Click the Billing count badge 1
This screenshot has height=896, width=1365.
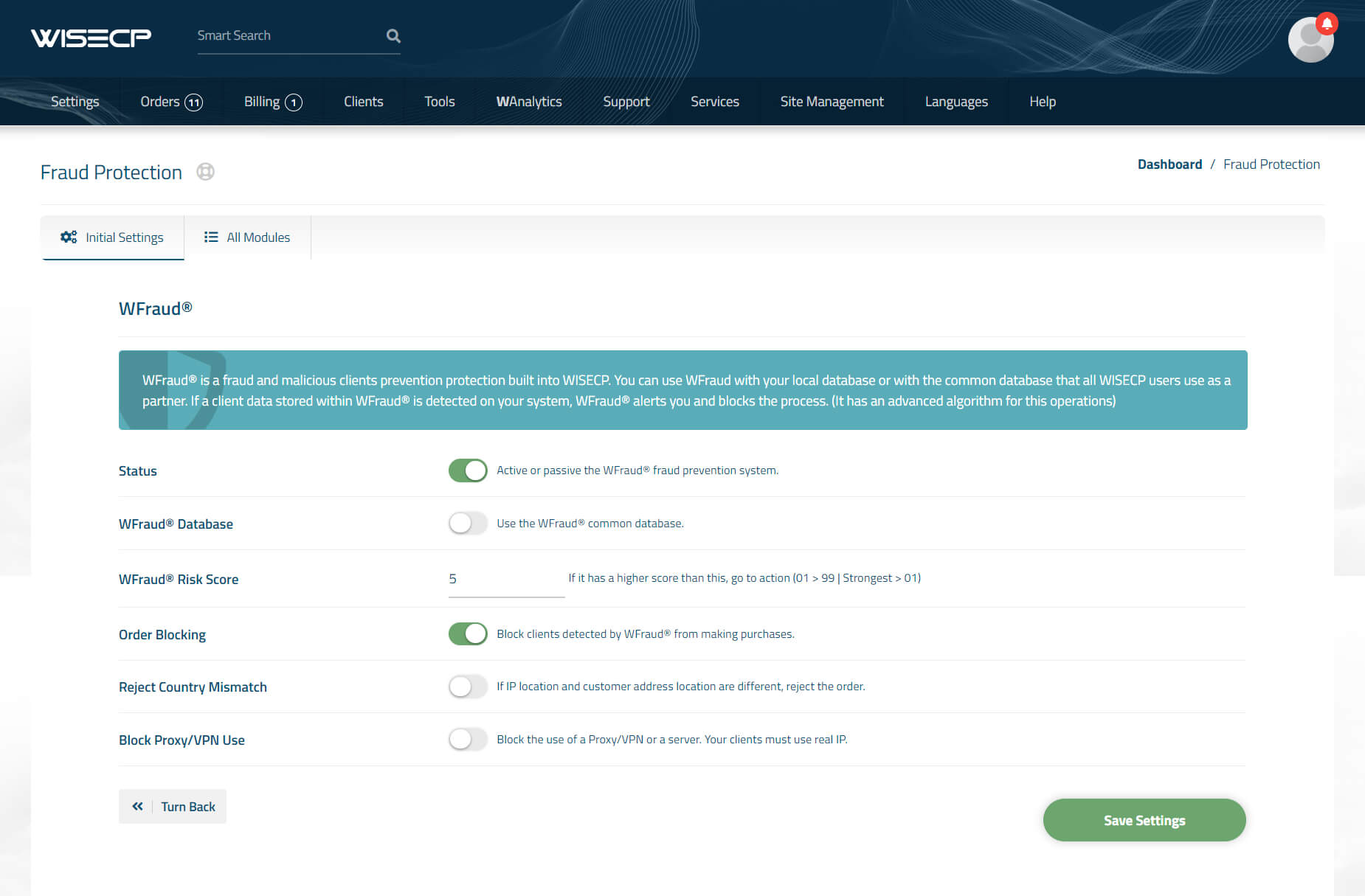click(x=294, y=103)
